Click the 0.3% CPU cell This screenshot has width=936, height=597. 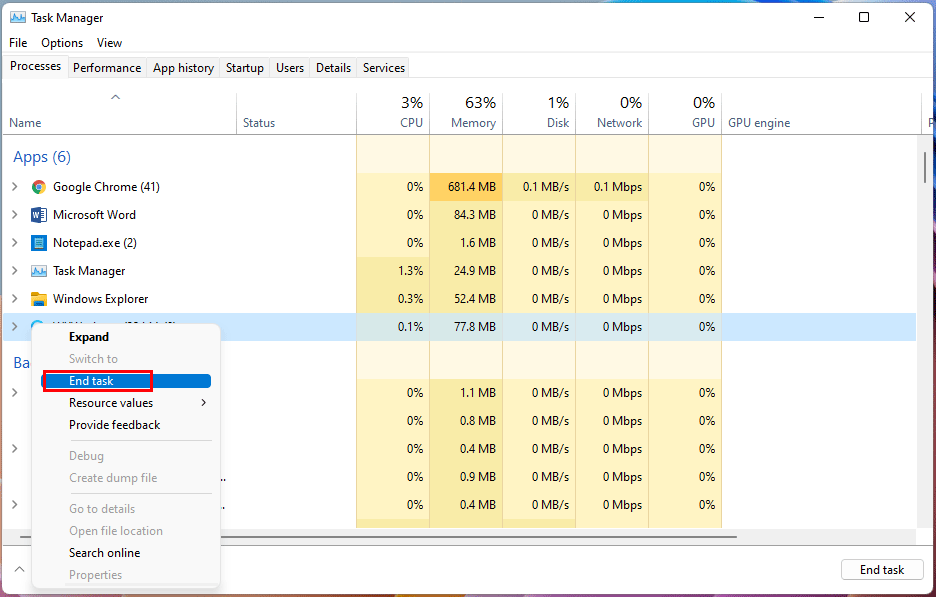393,299
